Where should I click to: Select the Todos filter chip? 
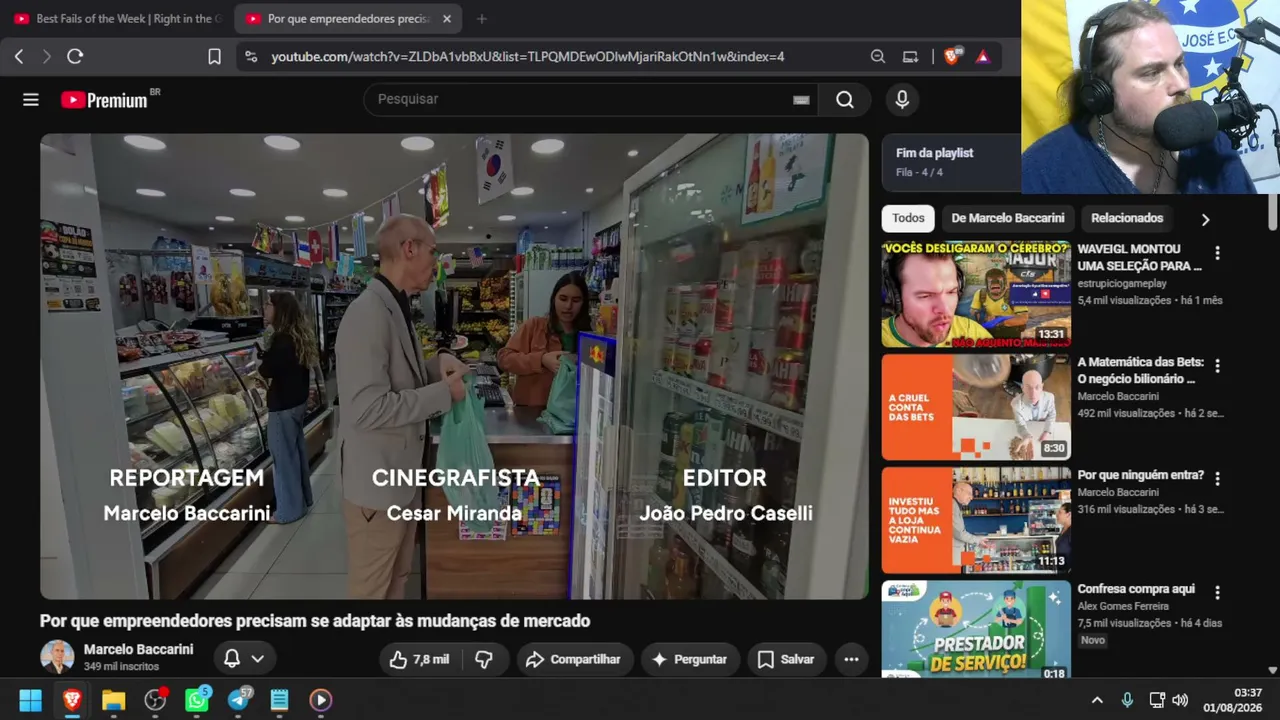[908, 218]
